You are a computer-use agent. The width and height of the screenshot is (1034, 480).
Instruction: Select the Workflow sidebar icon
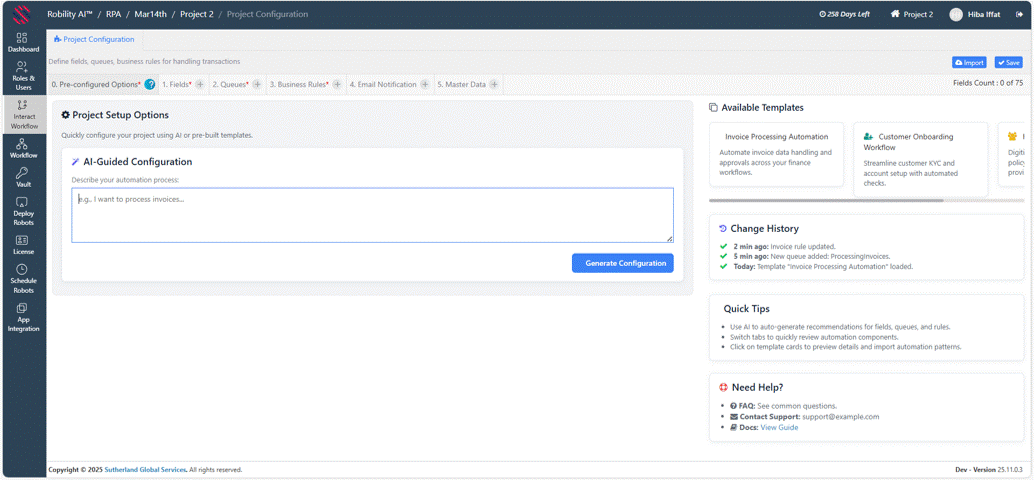(23, 149)
